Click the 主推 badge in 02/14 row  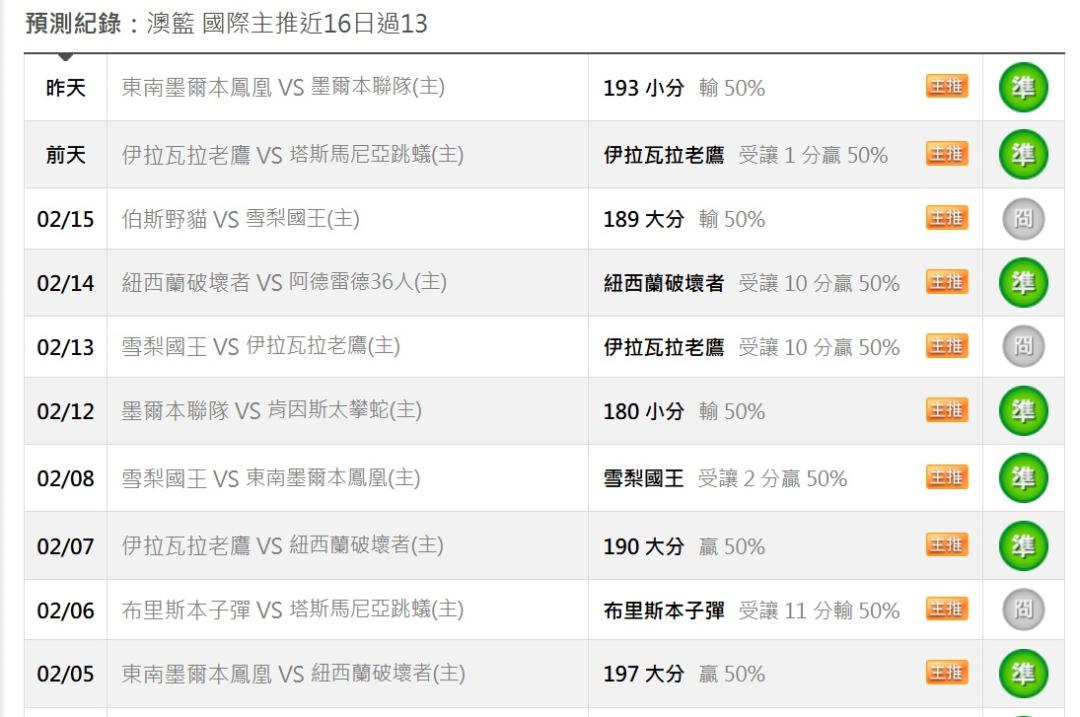[x=946, y=283]
